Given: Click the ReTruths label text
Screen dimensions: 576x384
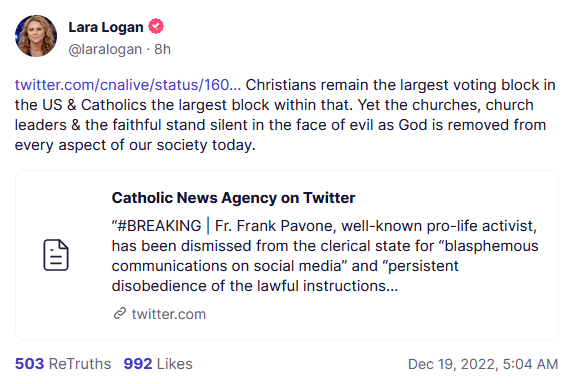Looking at the screenshot, I should point(80,364).
